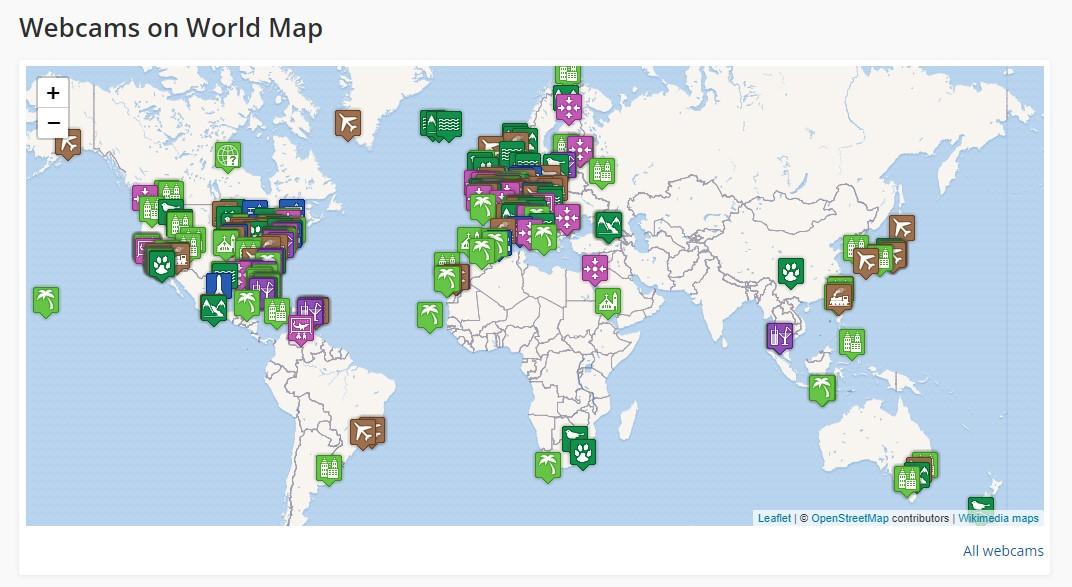Viewport: 1072px width, 587px height.
Task: Select the lone palm tree marker in the Pacific near Hawaii
Action: 46,301
